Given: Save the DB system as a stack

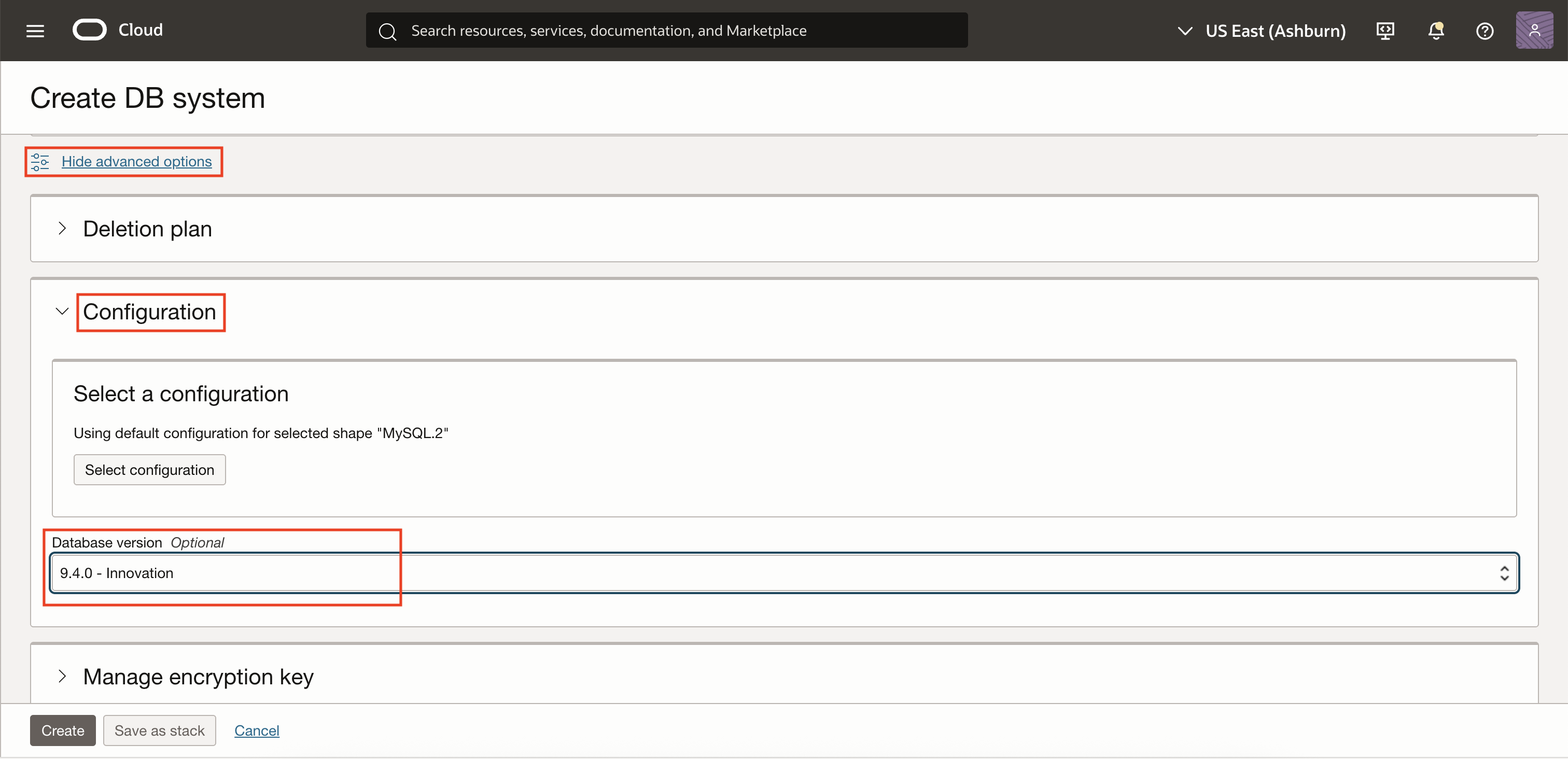Looking at the screenshot, I should click(159, 730).
